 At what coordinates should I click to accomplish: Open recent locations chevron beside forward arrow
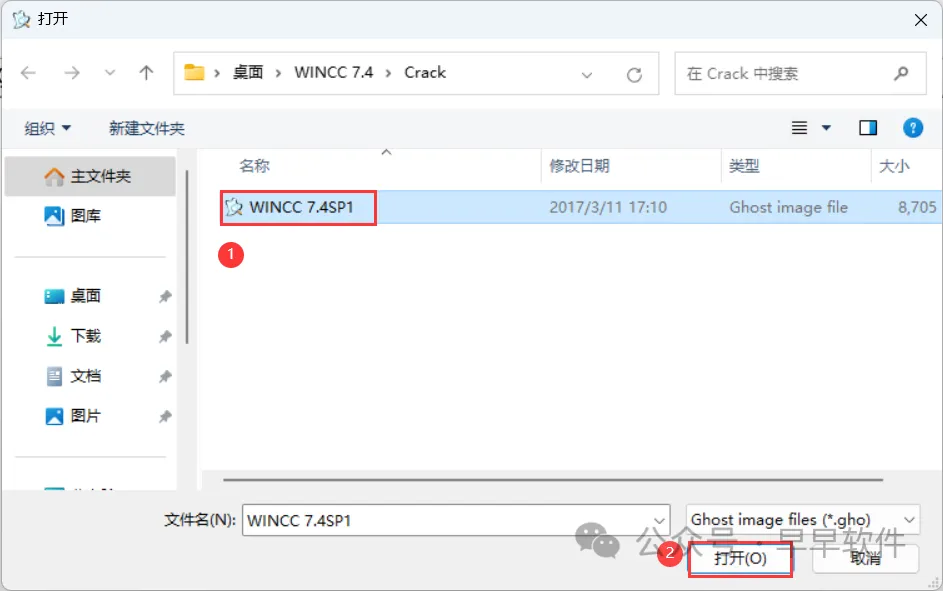point(109,73)
